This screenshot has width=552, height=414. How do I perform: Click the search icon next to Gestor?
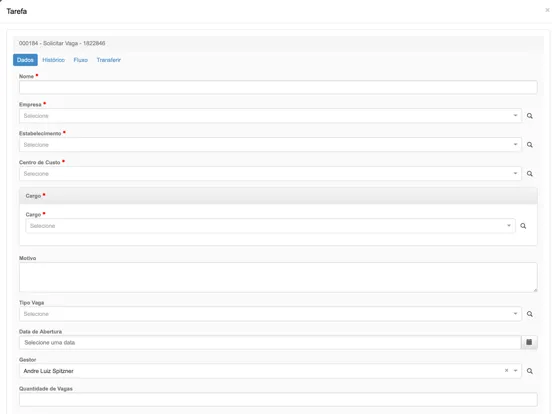(529, 371)
